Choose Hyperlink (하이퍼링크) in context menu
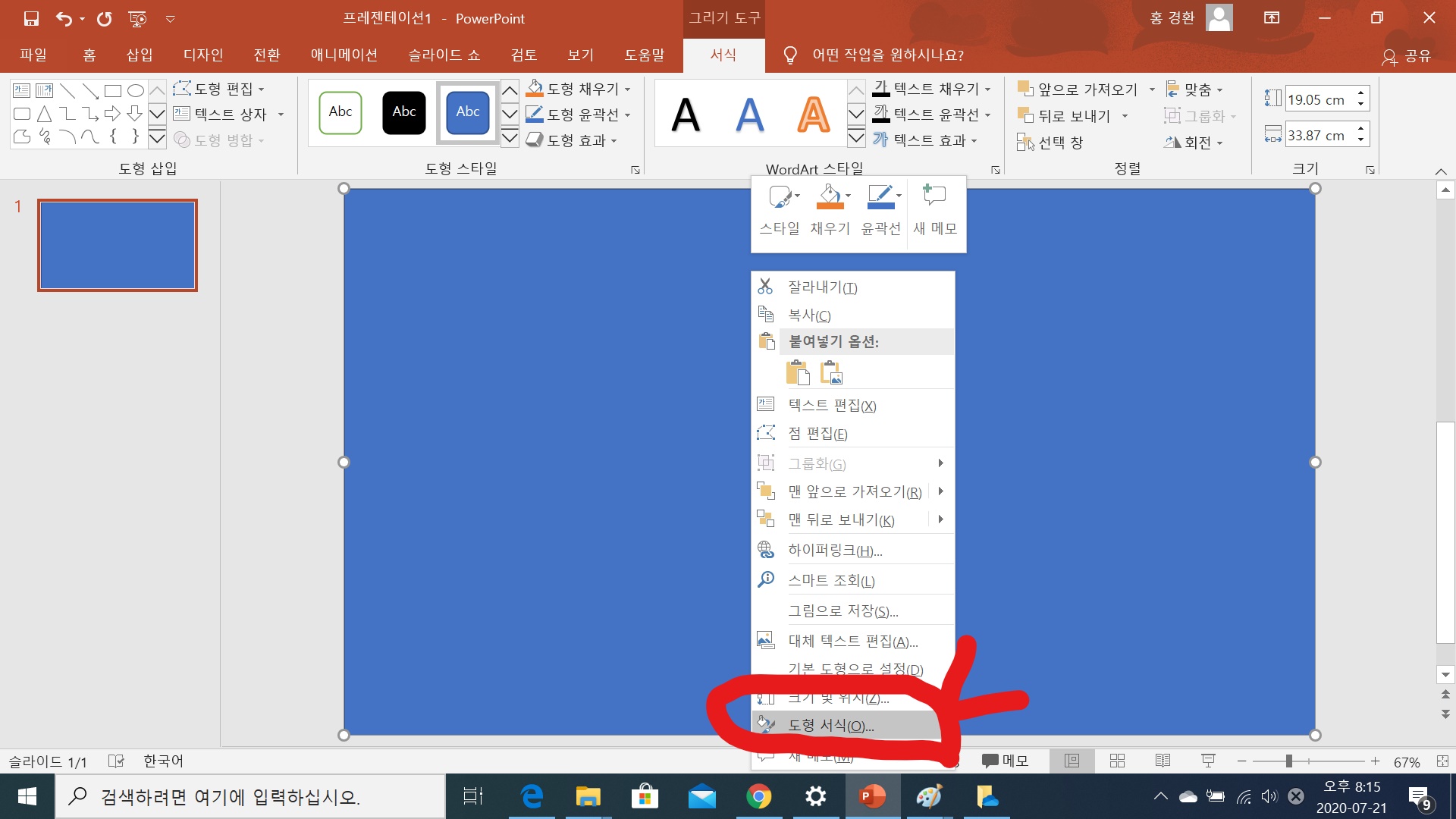Image resolution: width=1456 pixels, height=819 pixels. pyautogui.click(x=853, y=550)
